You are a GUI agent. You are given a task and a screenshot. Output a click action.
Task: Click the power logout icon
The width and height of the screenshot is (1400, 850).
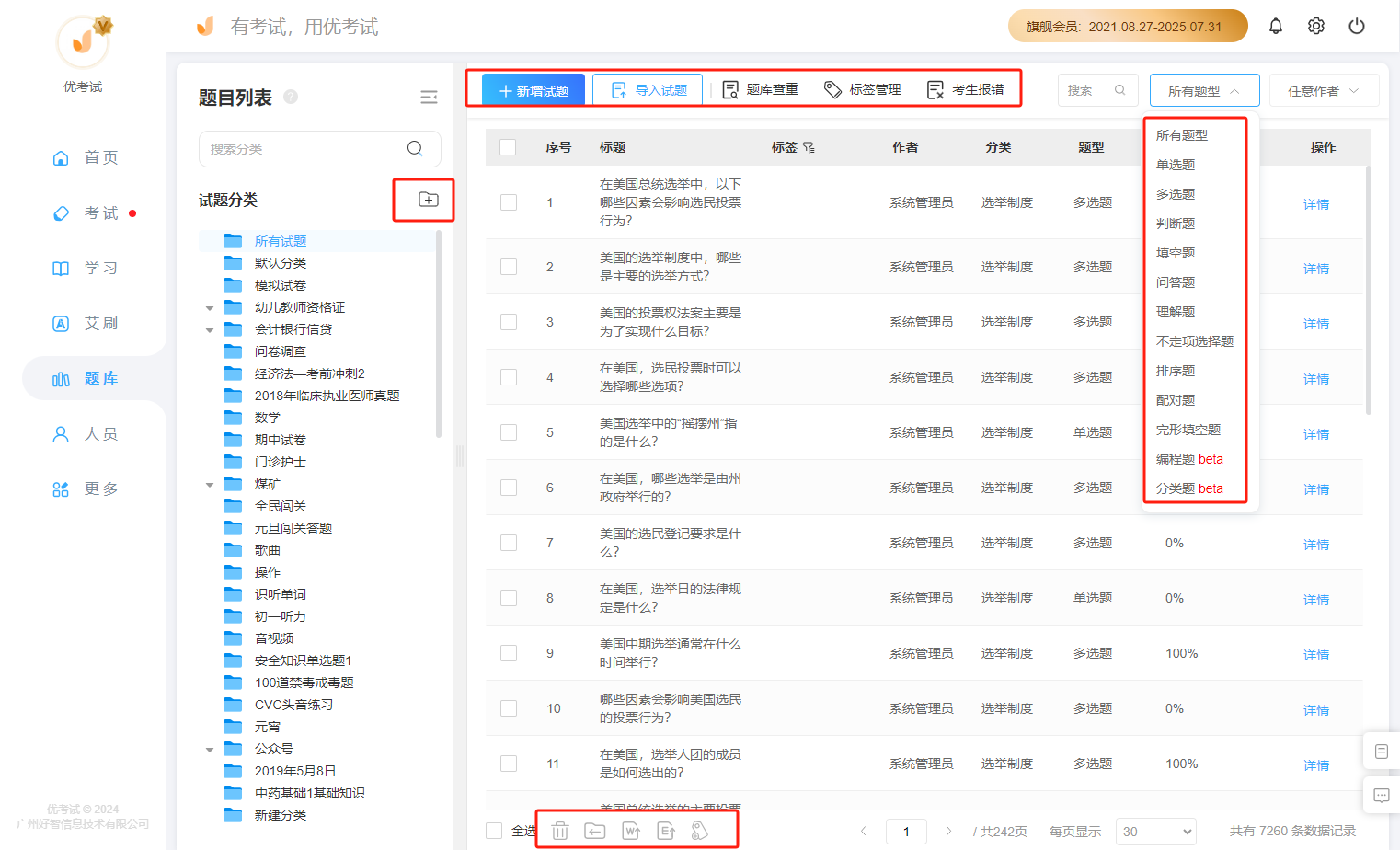point(1357,26)
